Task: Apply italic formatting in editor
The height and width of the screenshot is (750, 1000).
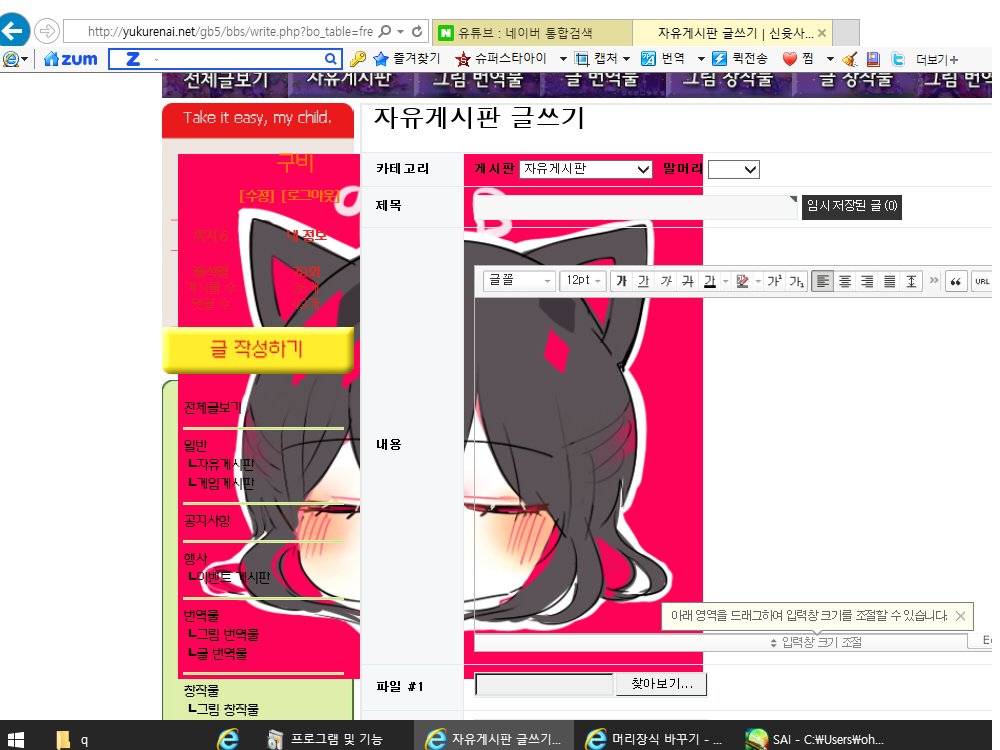Action: 666,281
